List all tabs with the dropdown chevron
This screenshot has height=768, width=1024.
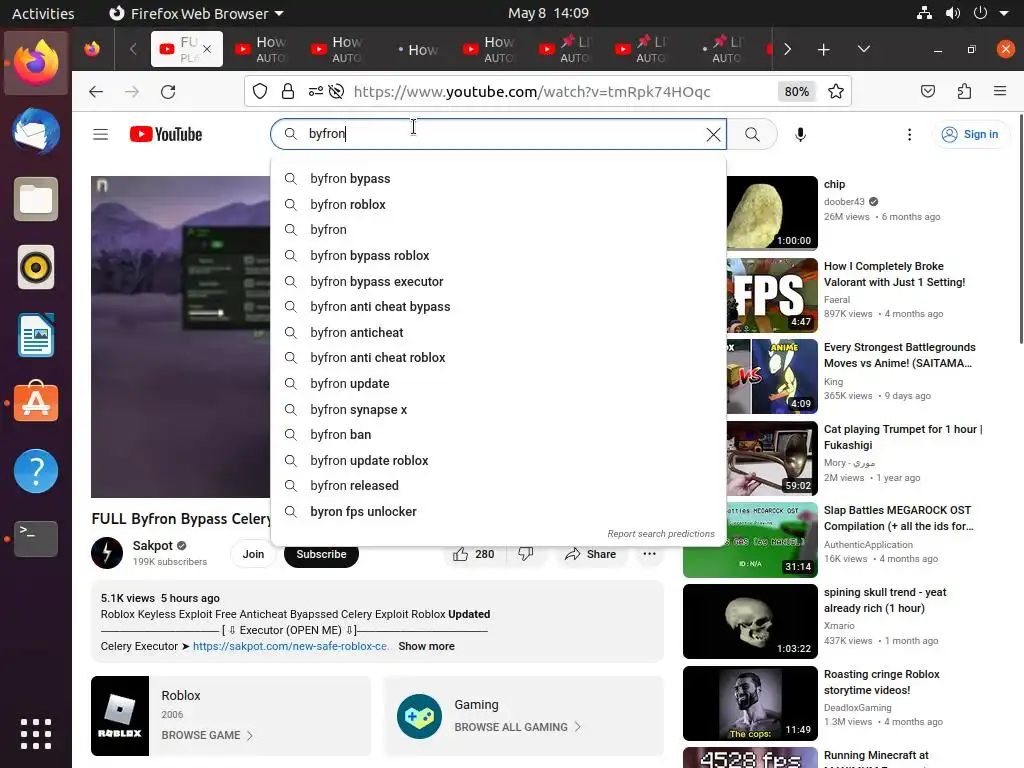pos(863,49)
